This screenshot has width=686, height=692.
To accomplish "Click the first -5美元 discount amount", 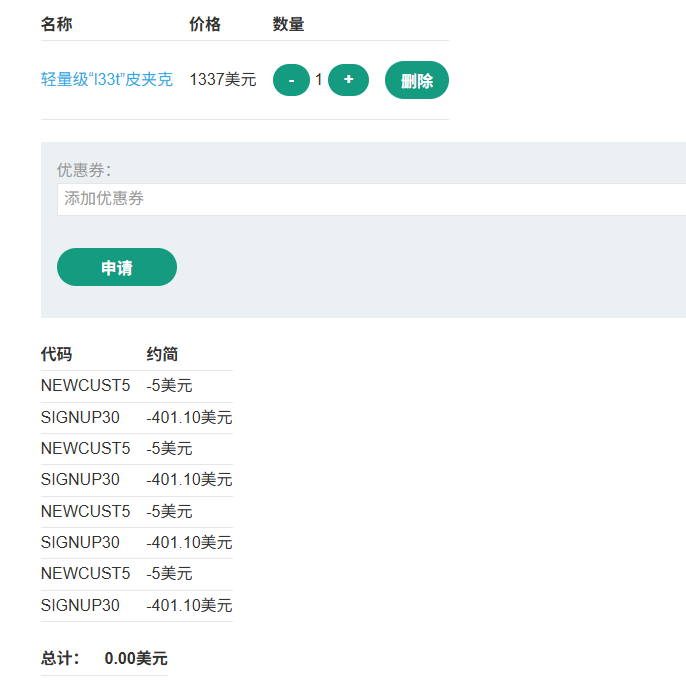I will coord(169,386).
